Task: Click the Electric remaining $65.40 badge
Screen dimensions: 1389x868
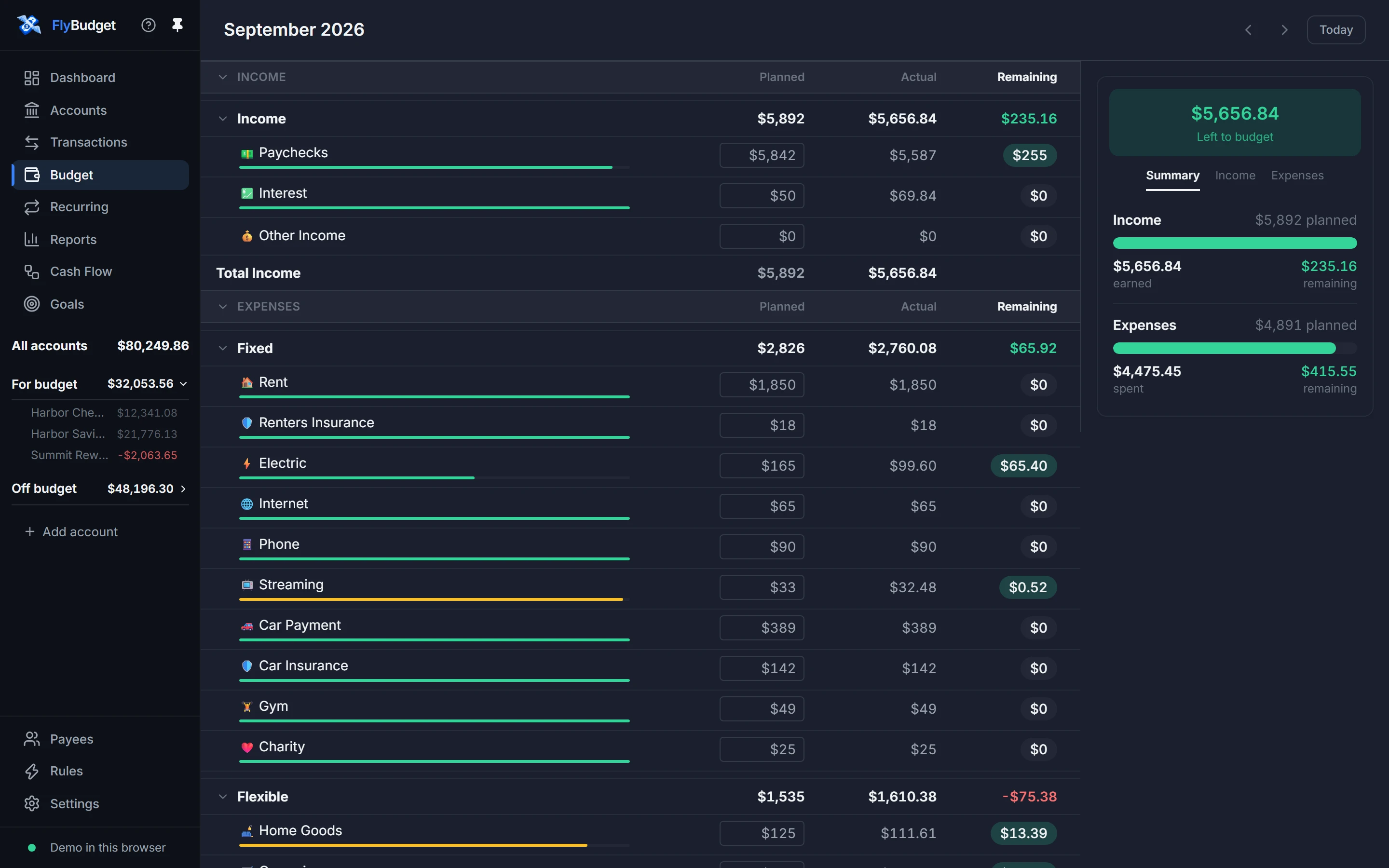Action: 1023,466
